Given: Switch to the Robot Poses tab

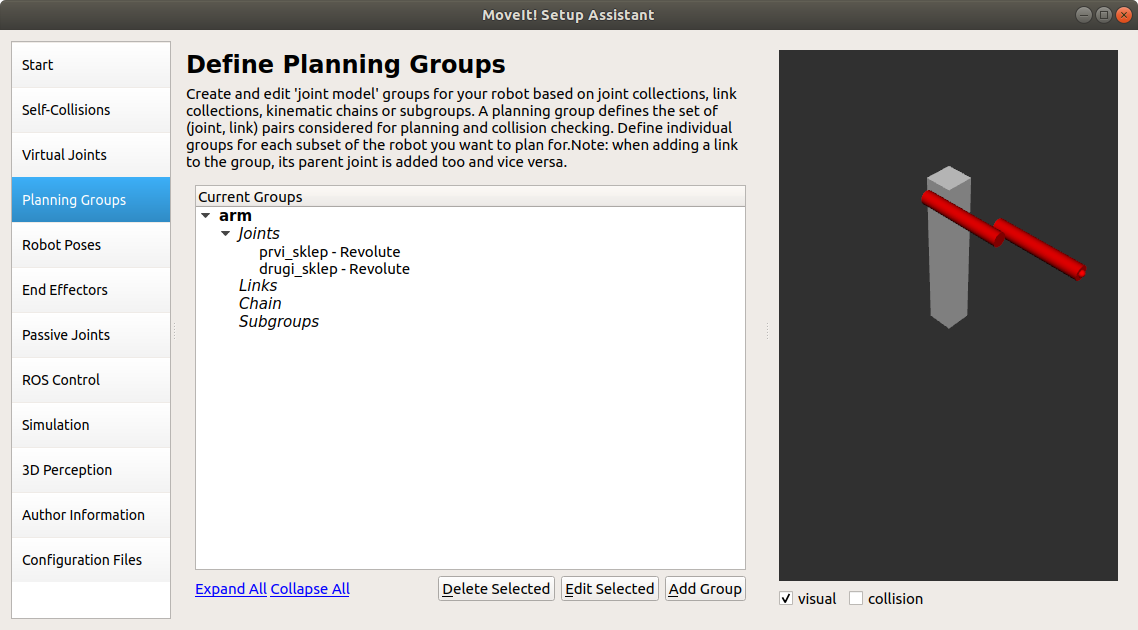Looking at the screenshot, I should (91, 245).
